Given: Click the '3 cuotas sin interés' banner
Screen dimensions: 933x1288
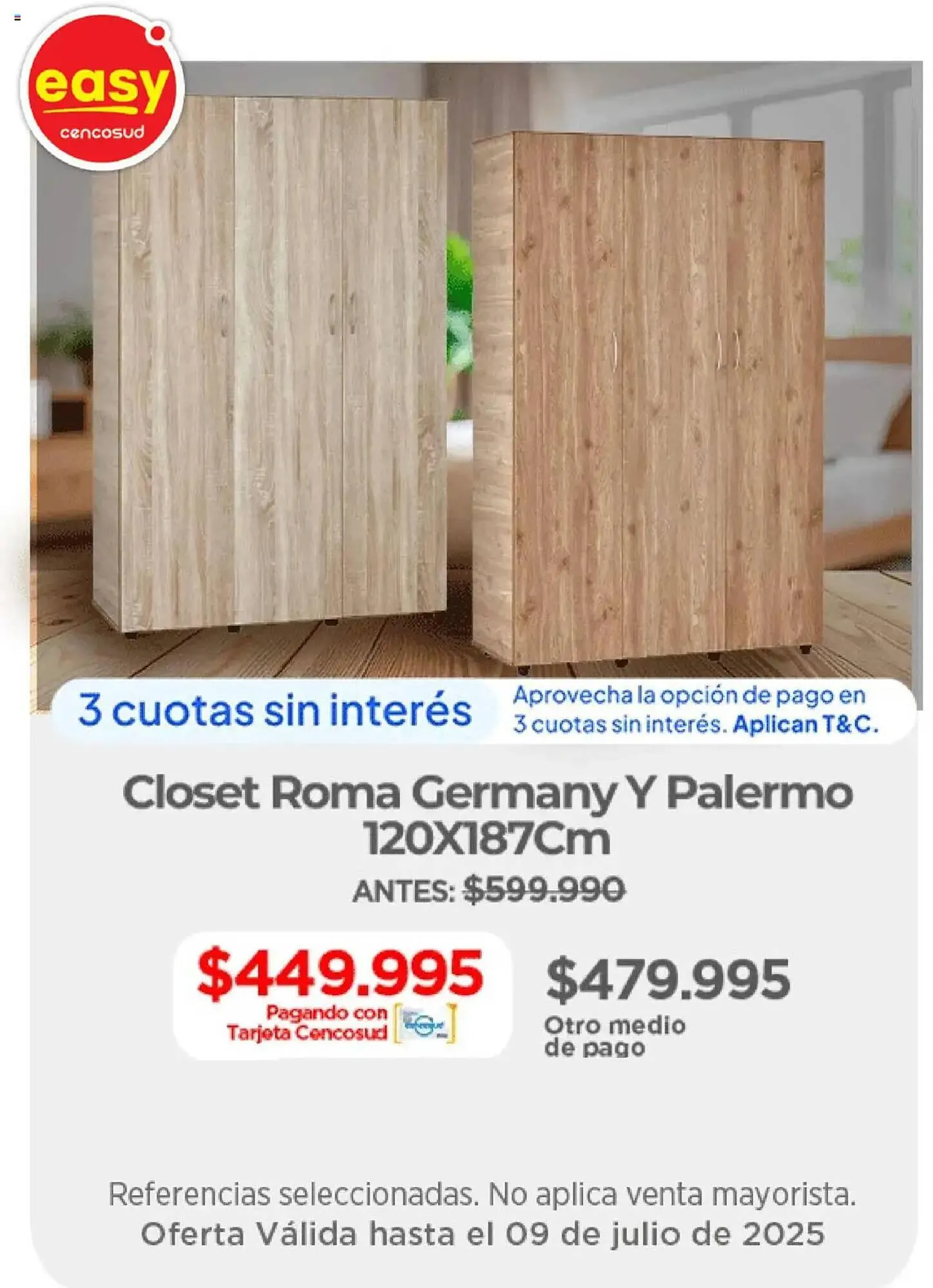Looking at the screenshot, I should click(x=275, y=710).
